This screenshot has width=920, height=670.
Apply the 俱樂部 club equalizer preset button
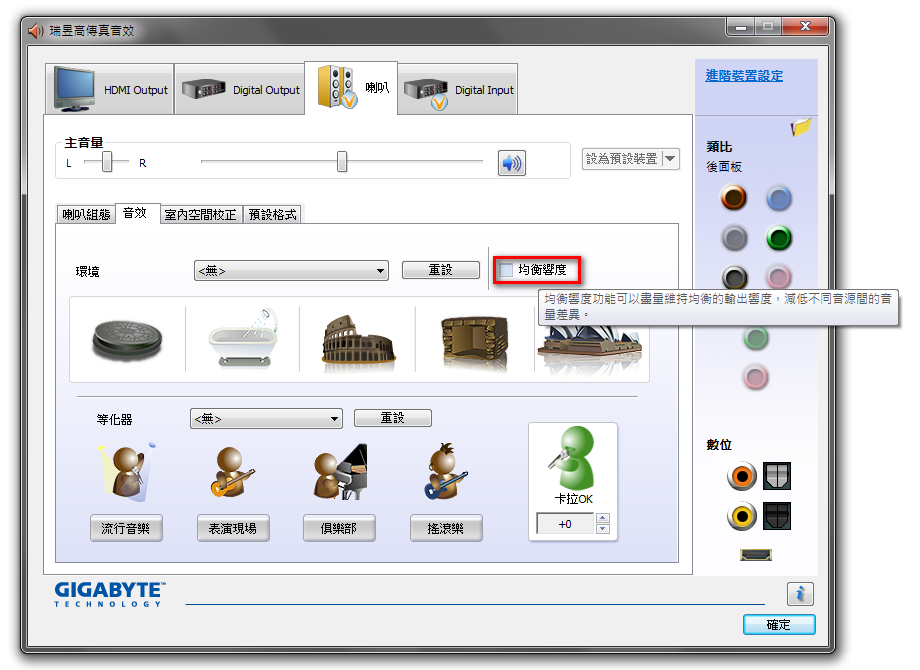(x=339, y=528)
